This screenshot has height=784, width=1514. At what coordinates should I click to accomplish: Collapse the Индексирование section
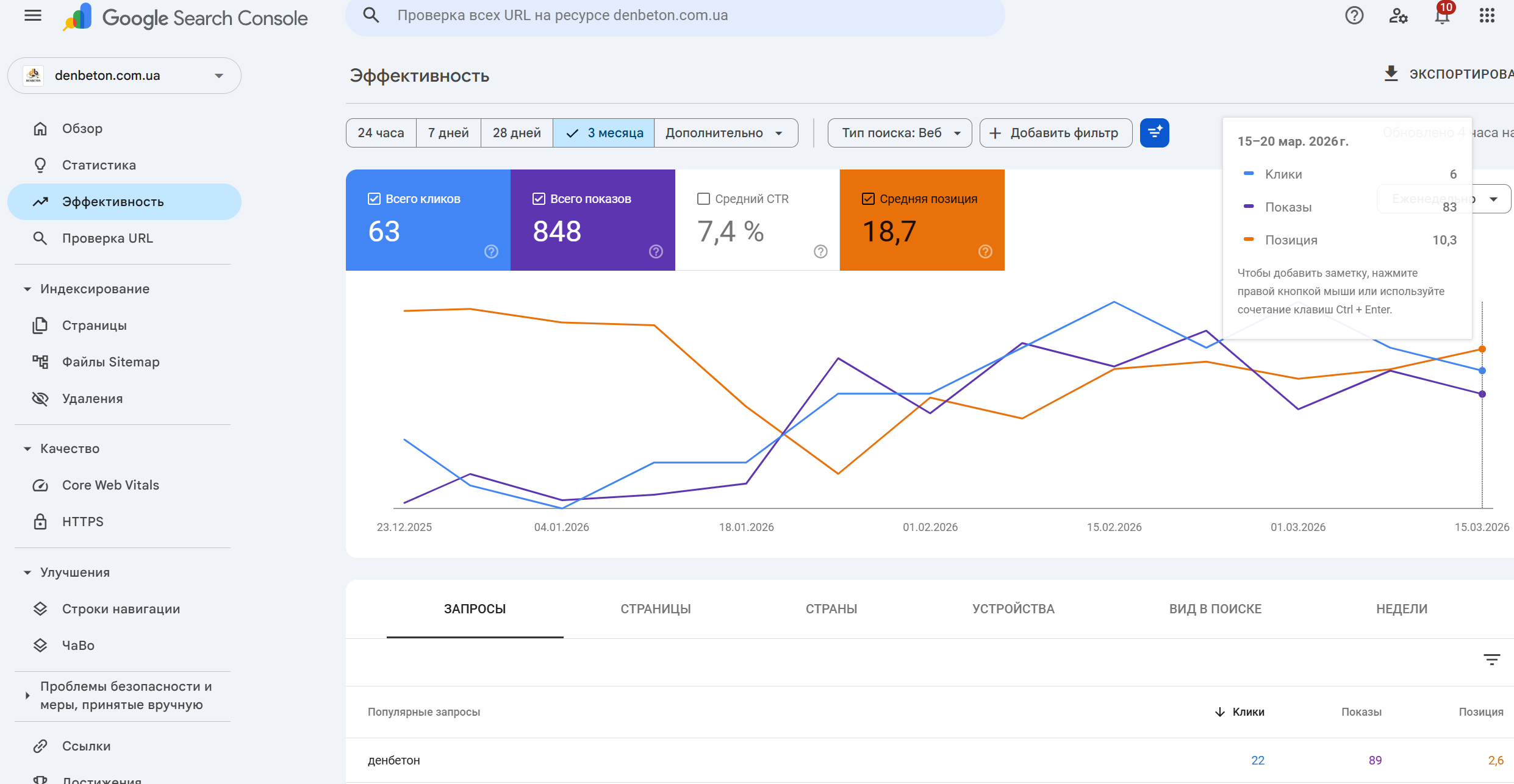pyautogui.click(x=27, y=289)
